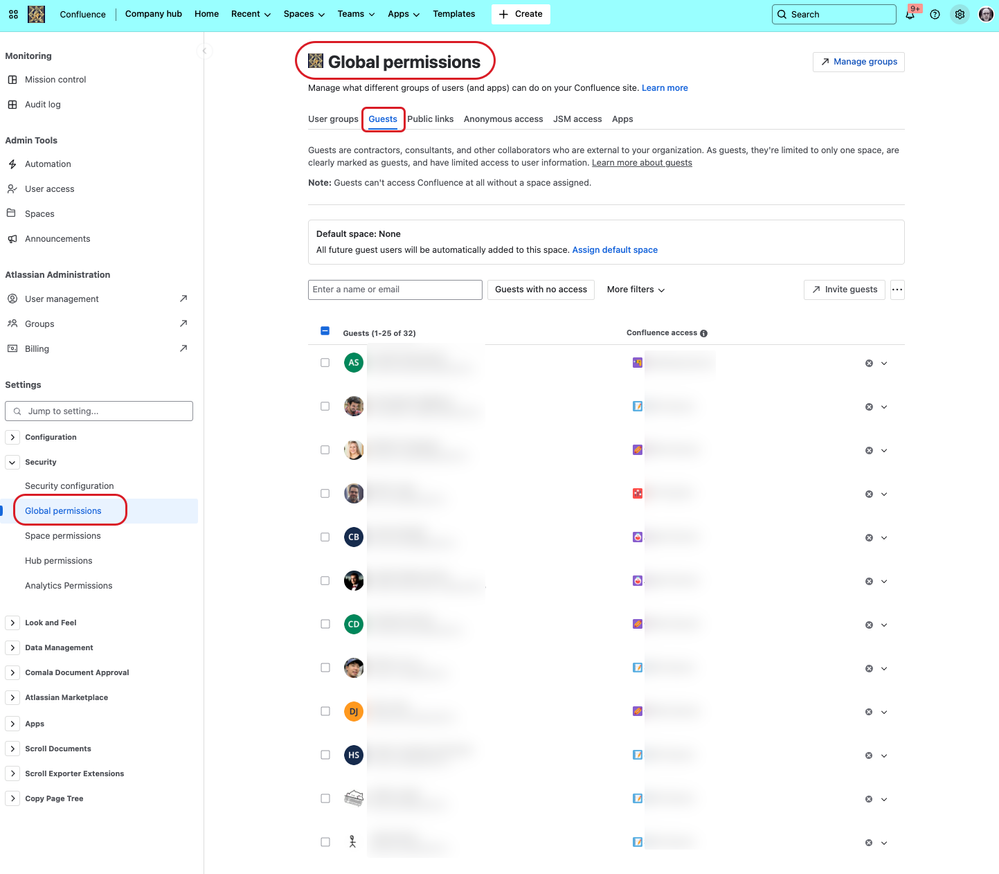Screen dimensions: 999x874
Task: Open the Teams dropdown menu
Action: (x=356, y=14)
